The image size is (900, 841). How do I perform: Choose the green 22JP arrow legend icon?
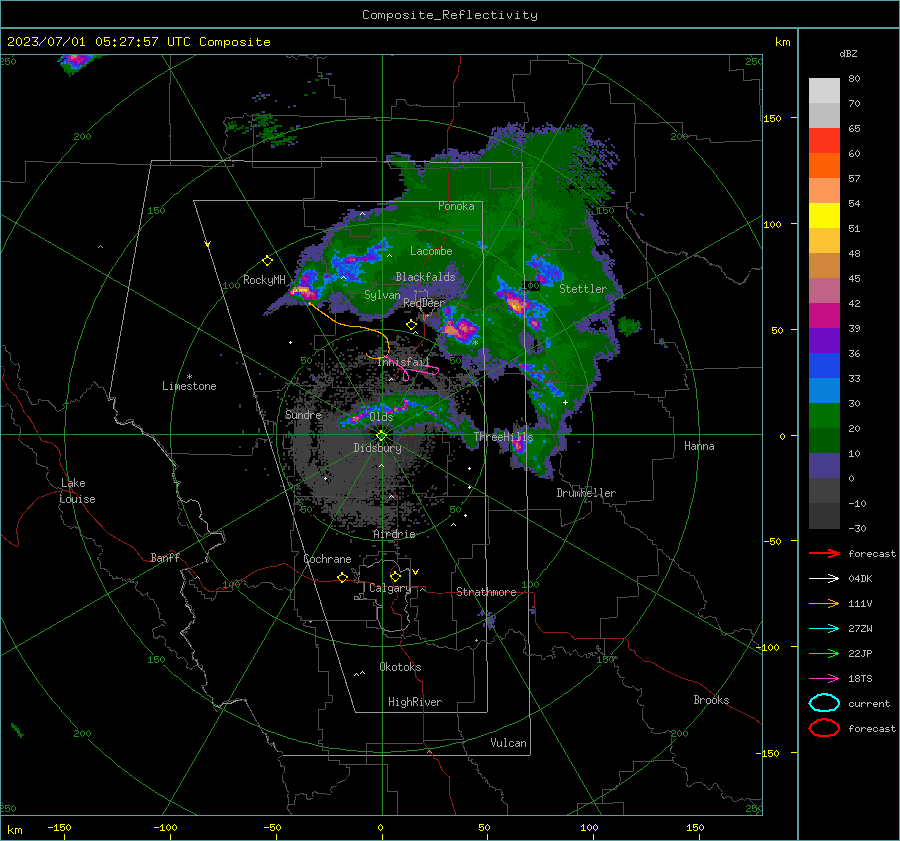tap(824, 653)
